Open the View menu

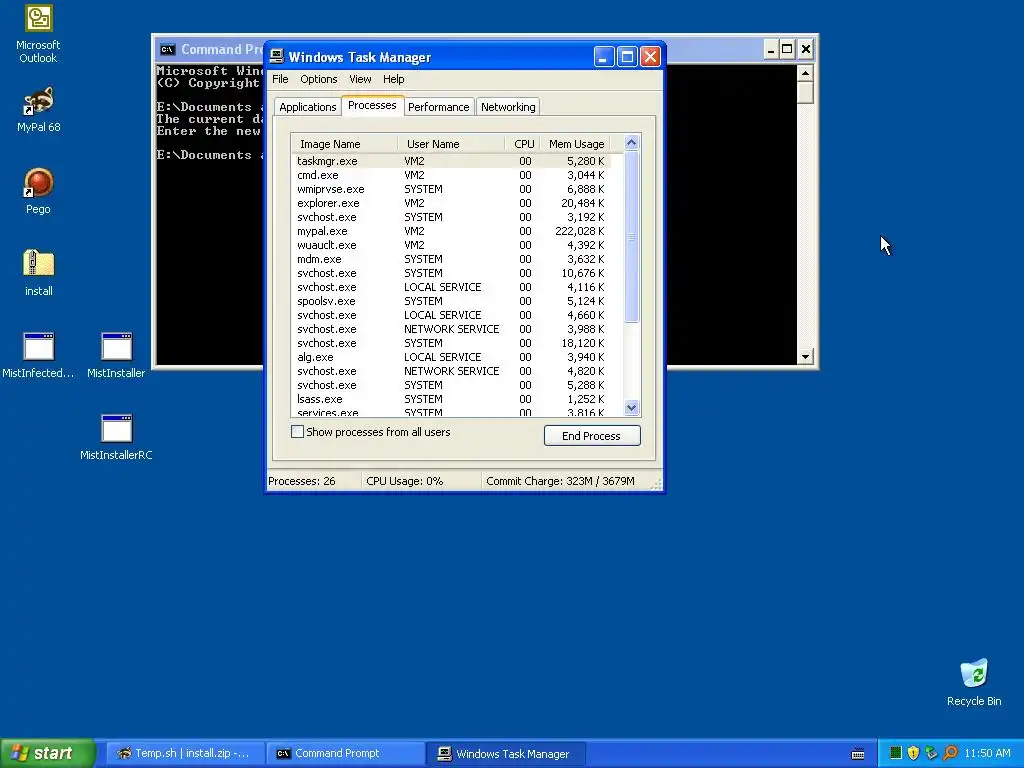(x=360, y=79)
